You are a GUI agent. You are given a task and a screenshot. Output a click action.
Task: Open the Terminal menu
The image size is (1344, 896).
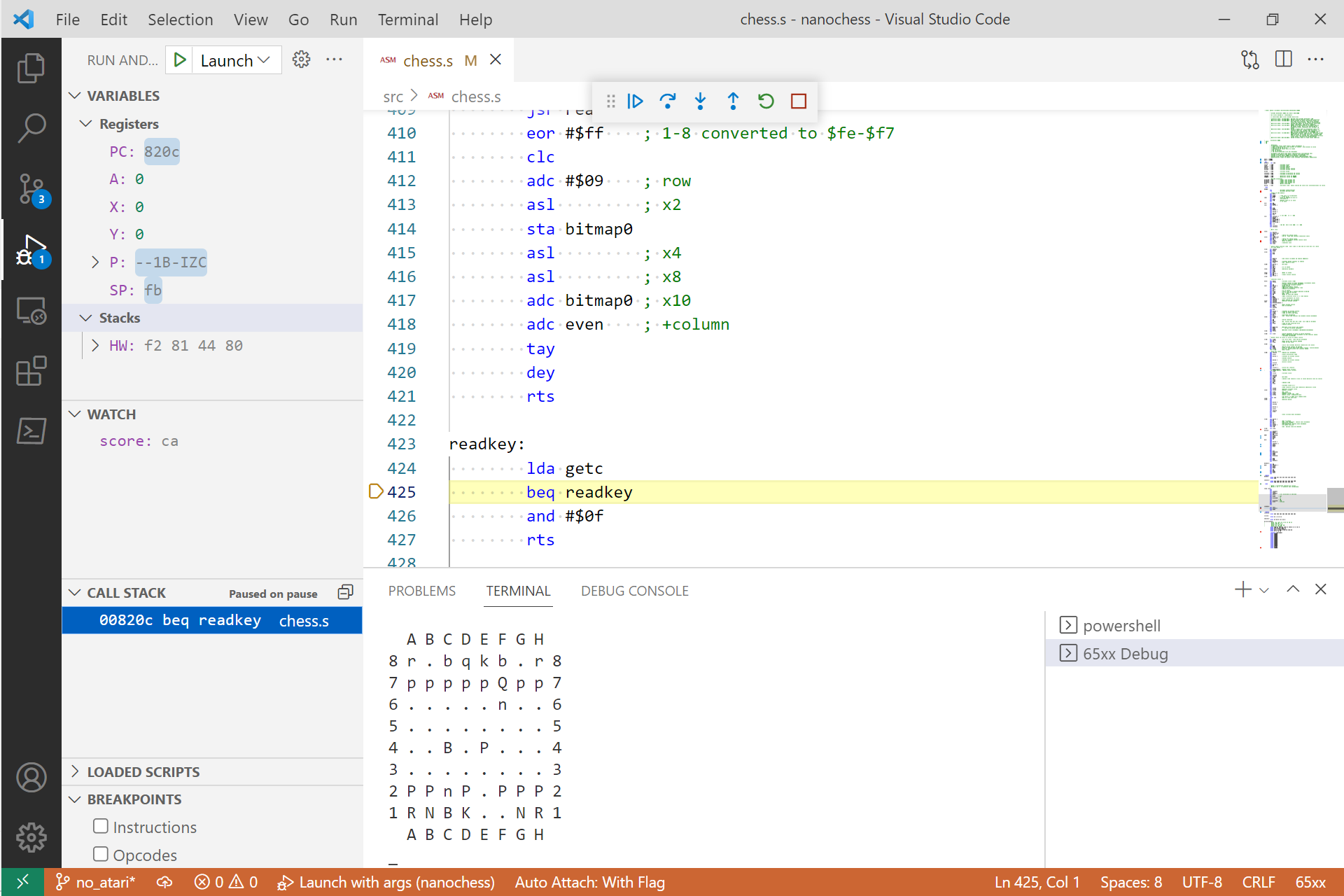click(407, 20)
